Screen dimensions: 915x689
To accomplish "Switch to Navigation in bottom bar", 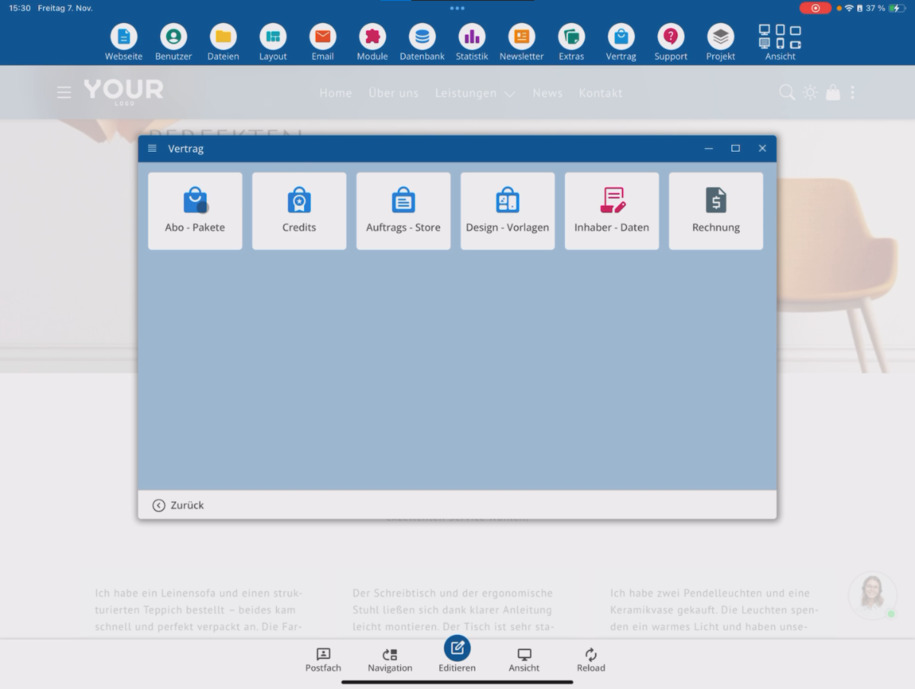I will [x=390, y=660].
